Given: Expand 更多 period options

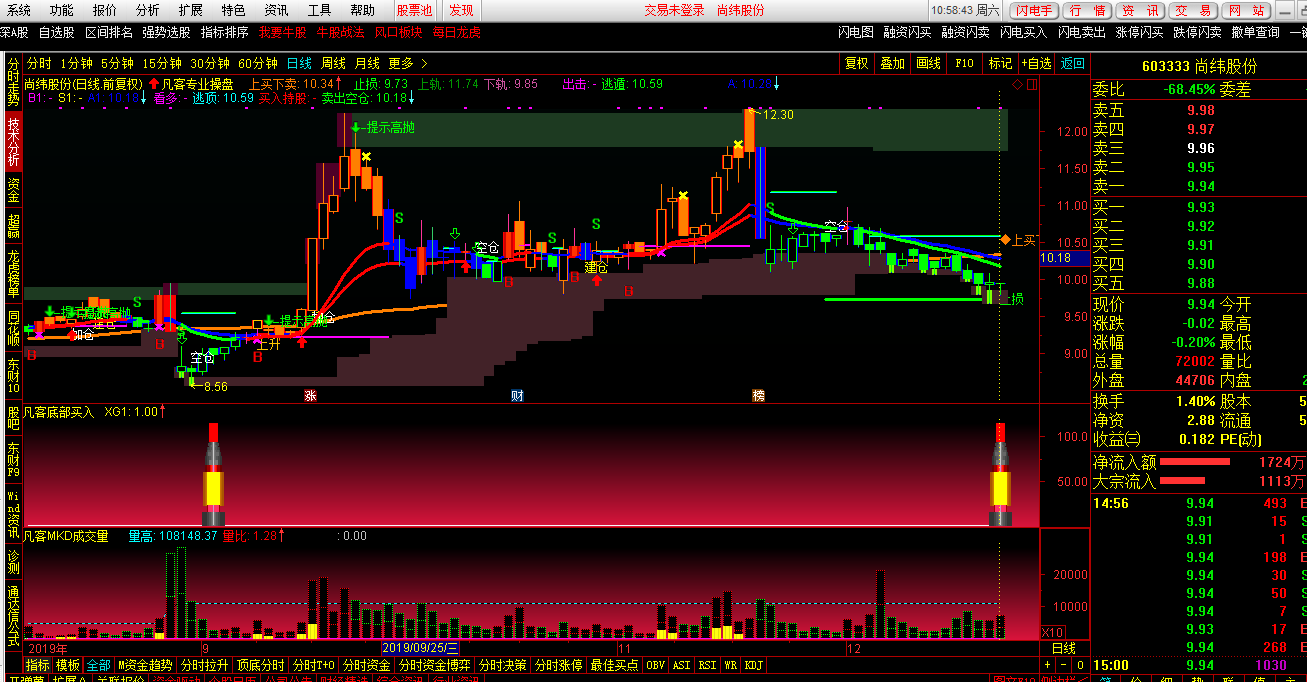Looking at the screenshot, I should [x=407, y=63].
